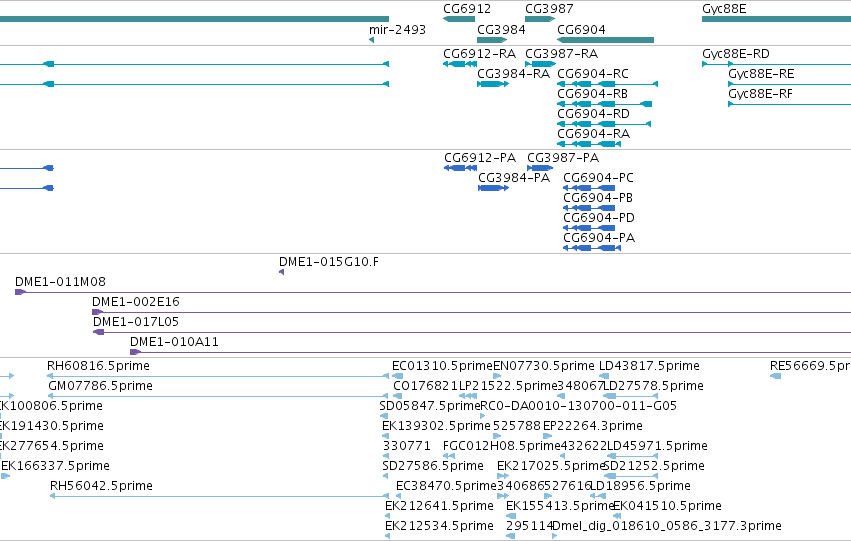This screenshot has height=541, width=851.
Task: Click the DME1-015G10.F clone label
Action: point(329,262)
